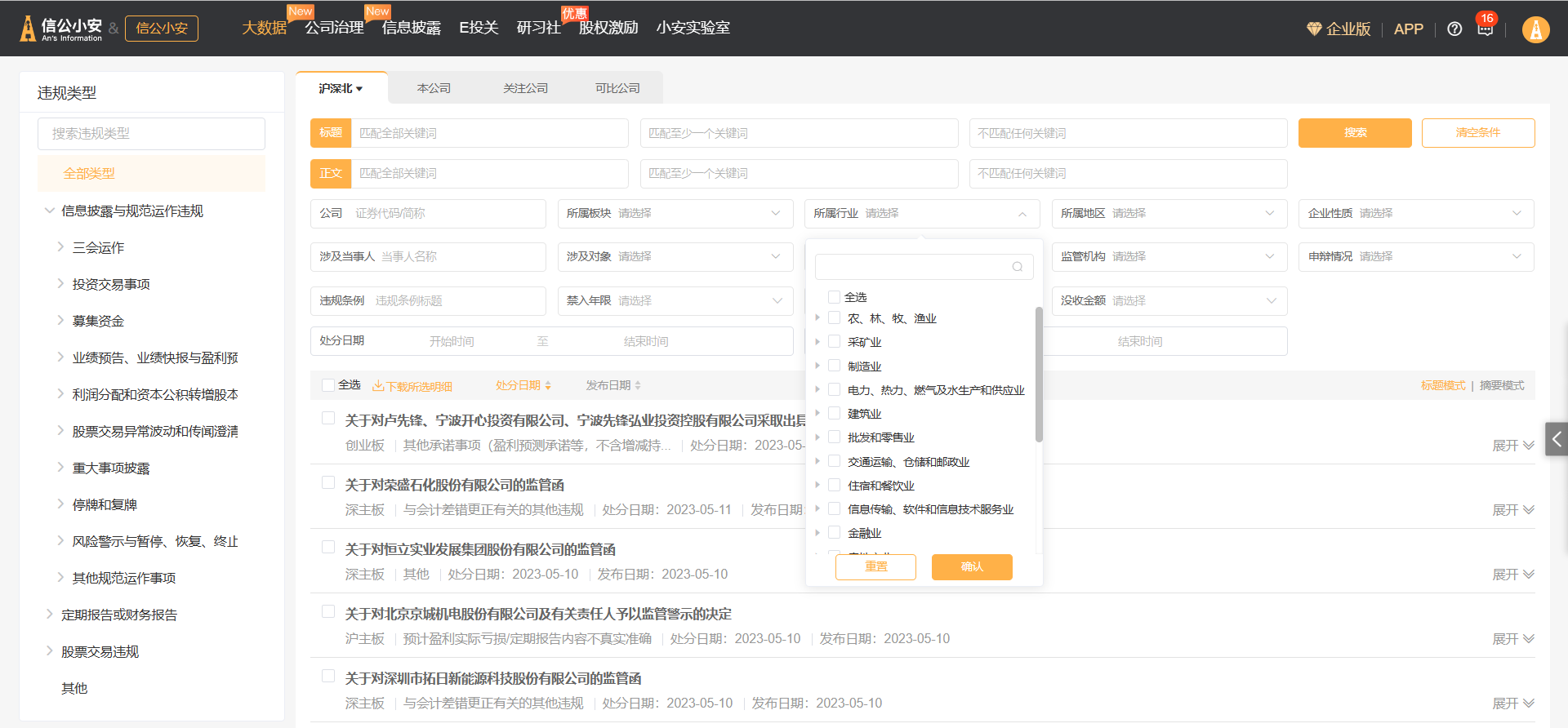Expand arrow next to 制造业

(x=817, y=366)
